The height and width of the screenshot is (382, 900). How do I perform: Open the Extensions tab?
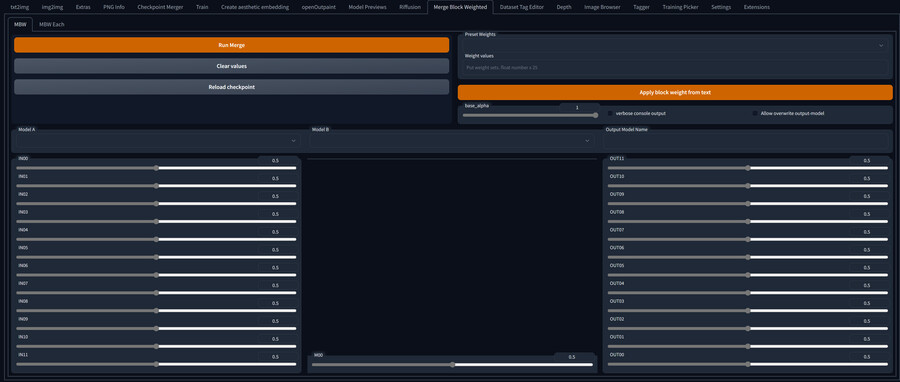[757, 7]
